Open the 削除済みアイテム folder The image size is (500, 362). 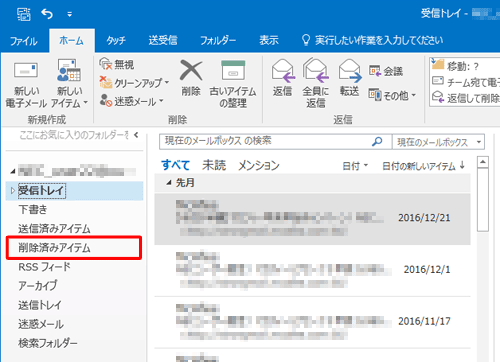click(54, 248)
